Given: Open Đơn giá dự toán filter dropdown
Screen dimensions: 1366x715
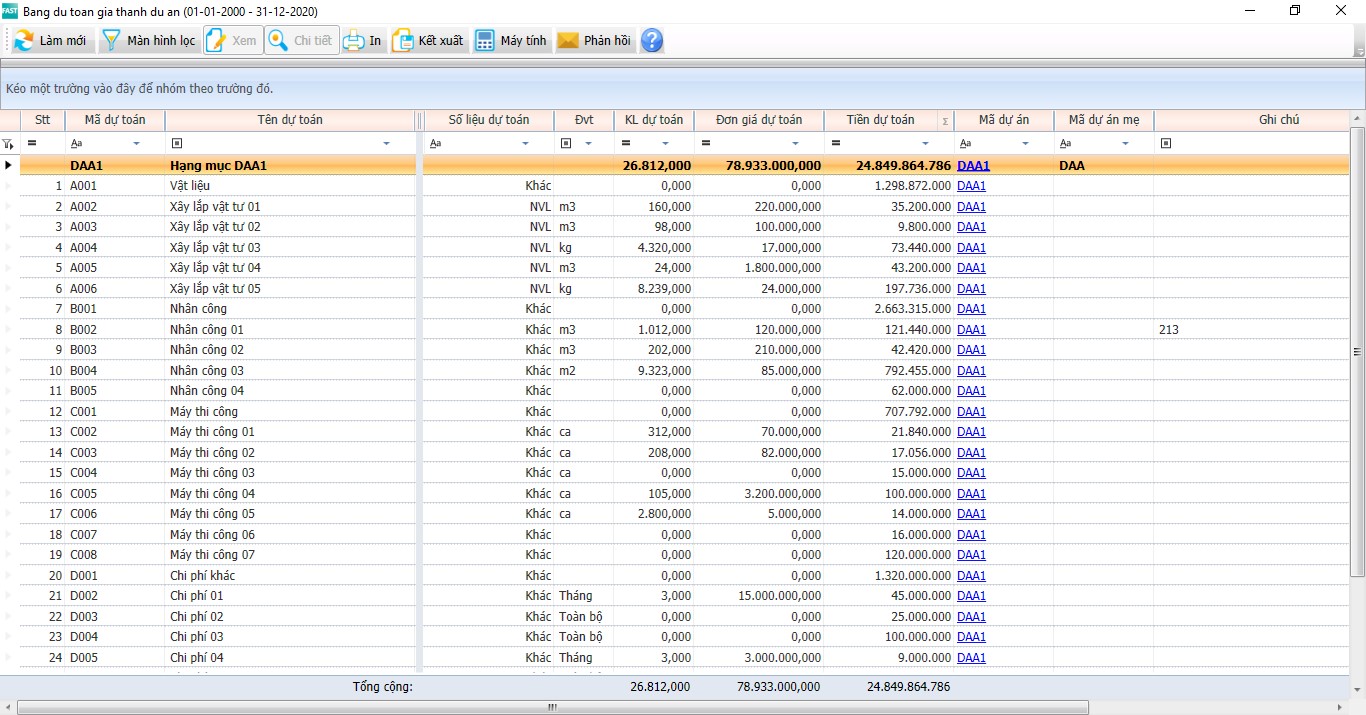Looking at the screenshot, I should tap(795, 144).
